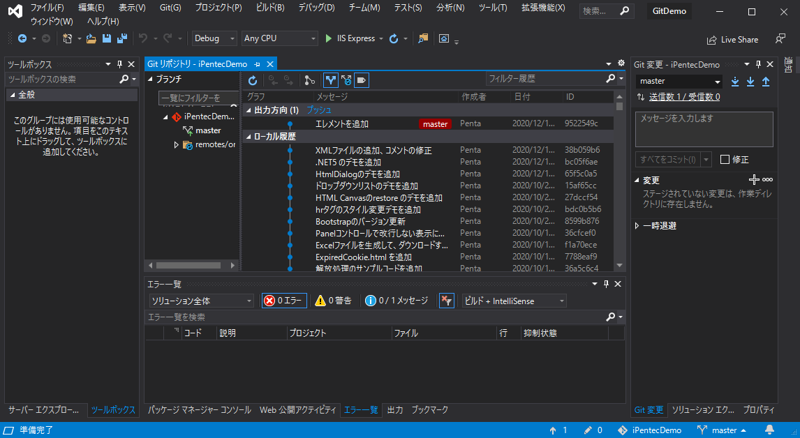Toggle the 0/1 メッセージ messages filter

coord(396,301)
